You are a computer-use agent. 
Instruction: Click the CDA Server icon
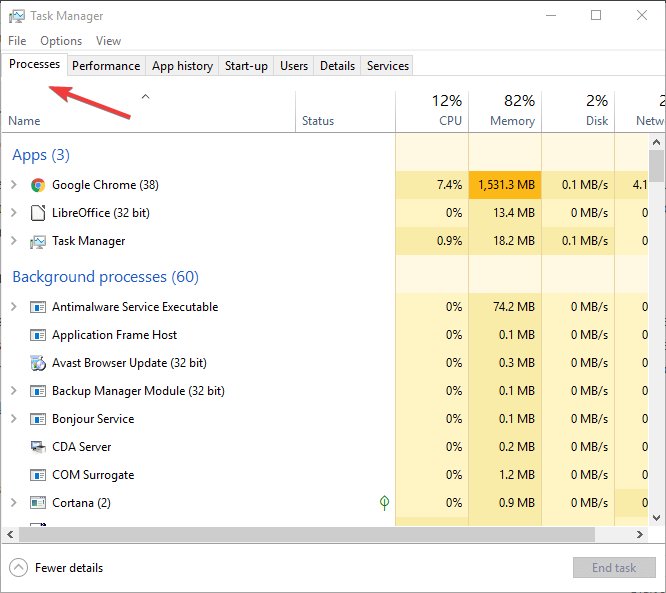38,447
